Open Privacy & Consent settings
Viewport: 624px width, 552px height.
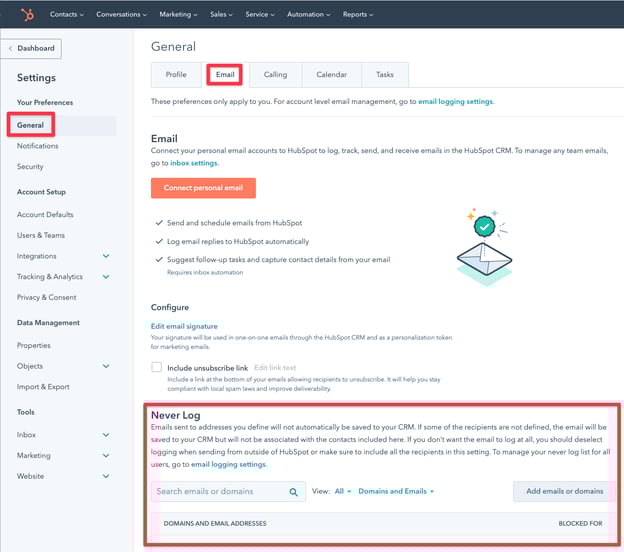click(x=47, y=297)
